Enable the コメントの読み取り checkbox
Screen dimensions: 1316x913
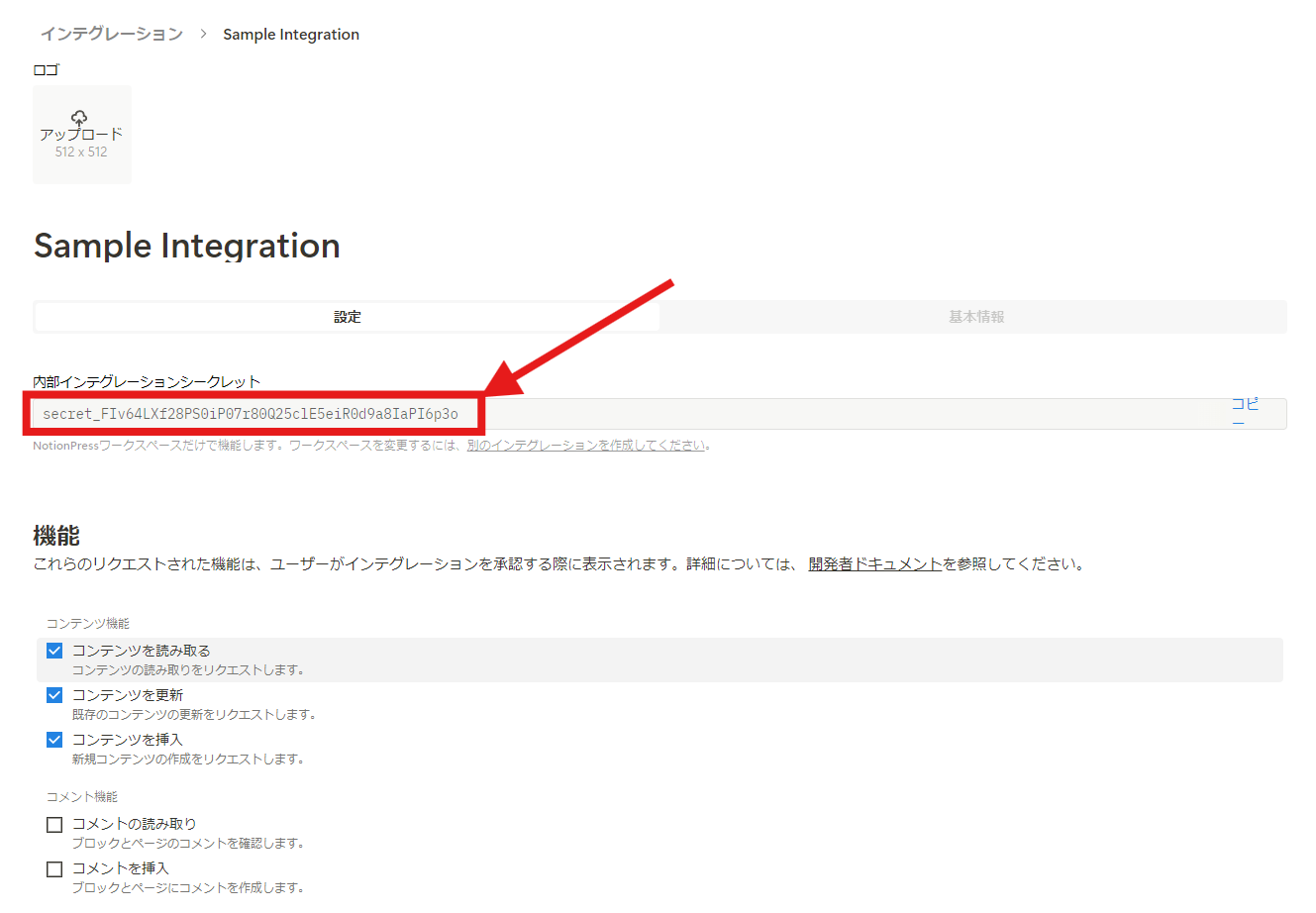54,824
